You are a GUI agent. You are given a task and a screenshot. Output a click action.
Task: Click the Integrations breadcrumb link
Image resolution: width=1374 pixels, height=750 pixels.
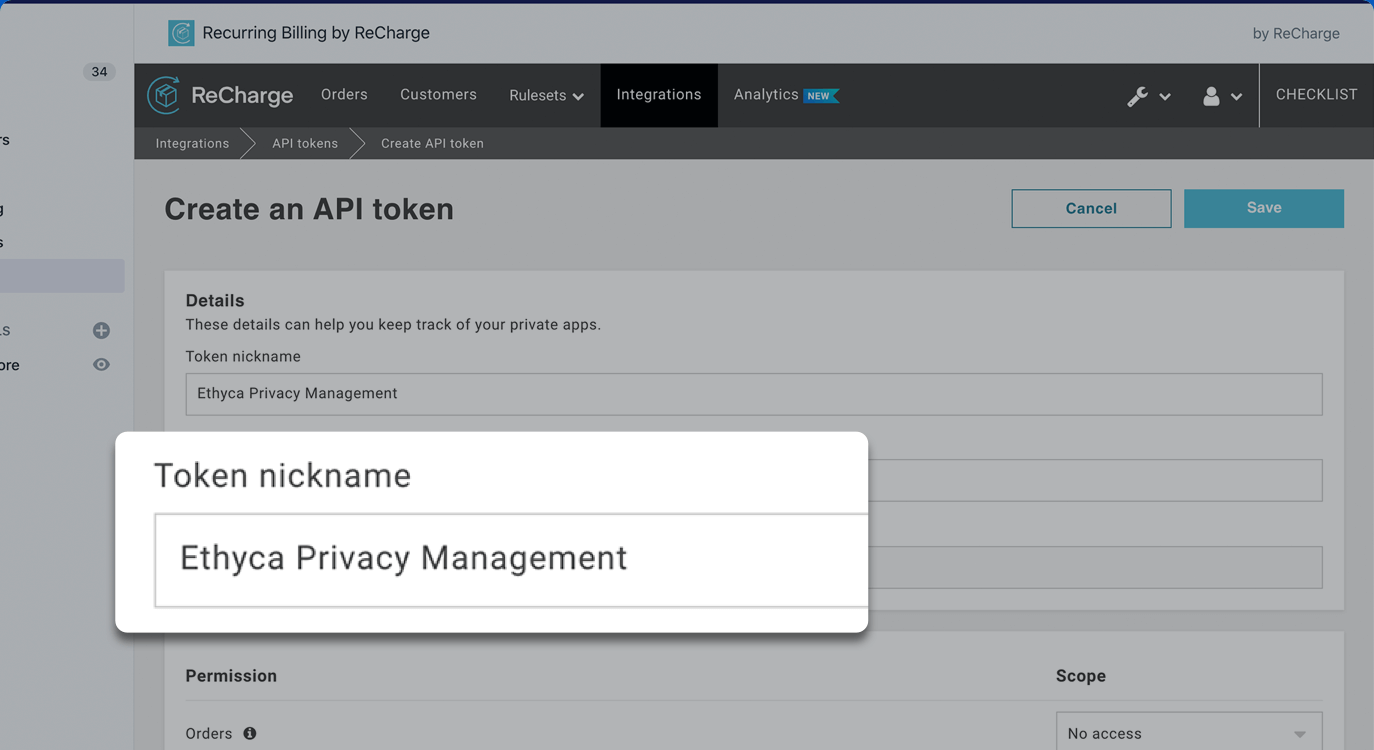click(192, 143)
